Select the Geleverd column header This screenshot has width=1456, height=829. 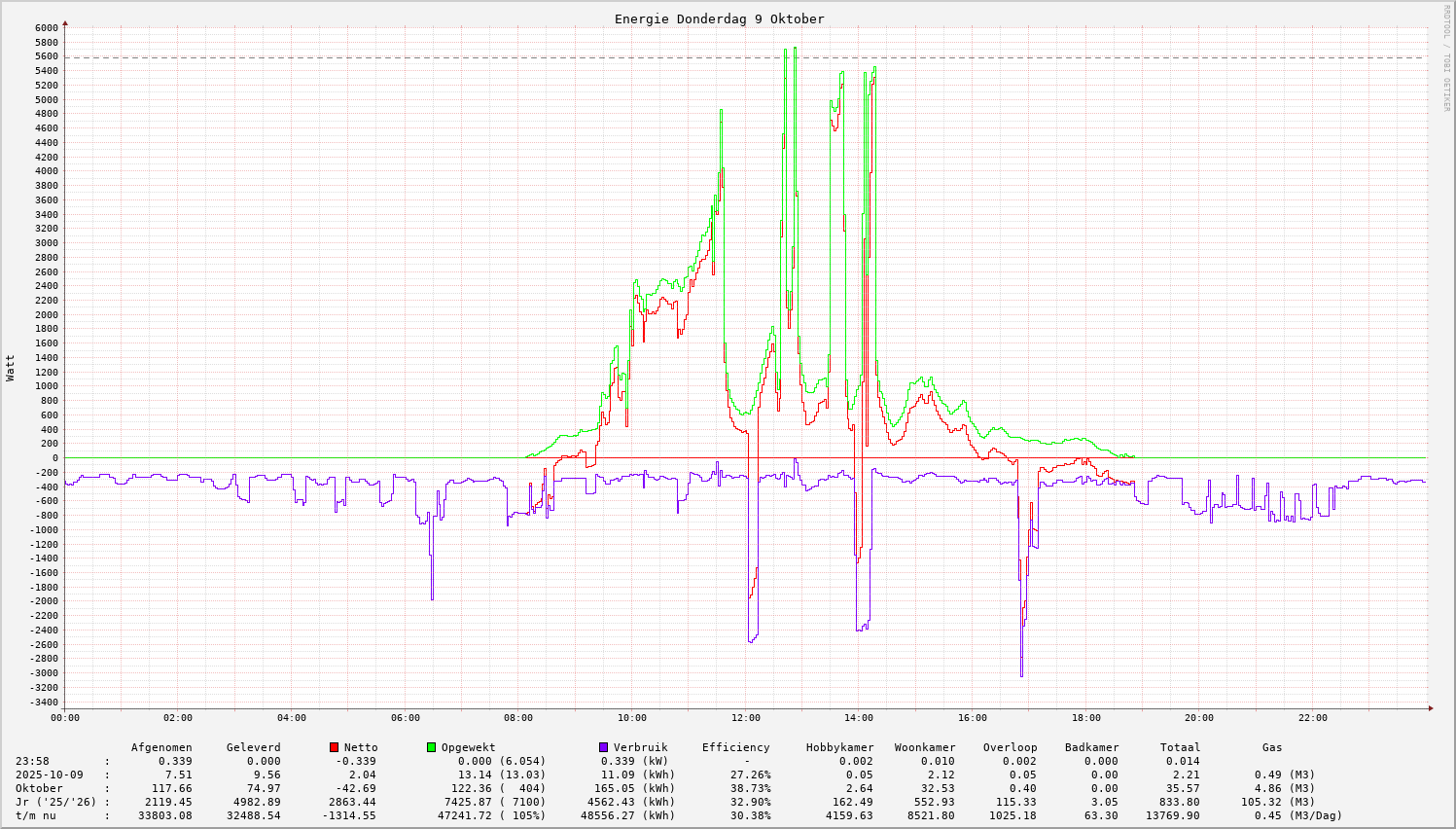(253, 747)
